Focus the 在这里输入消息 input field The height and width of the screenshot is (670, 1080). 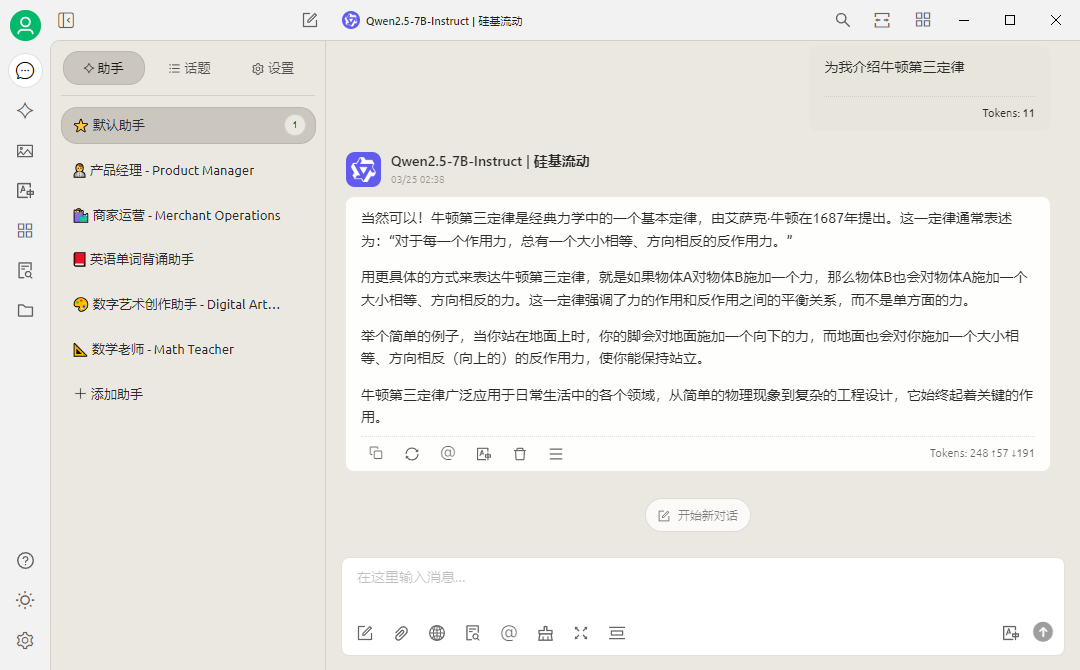700,578
